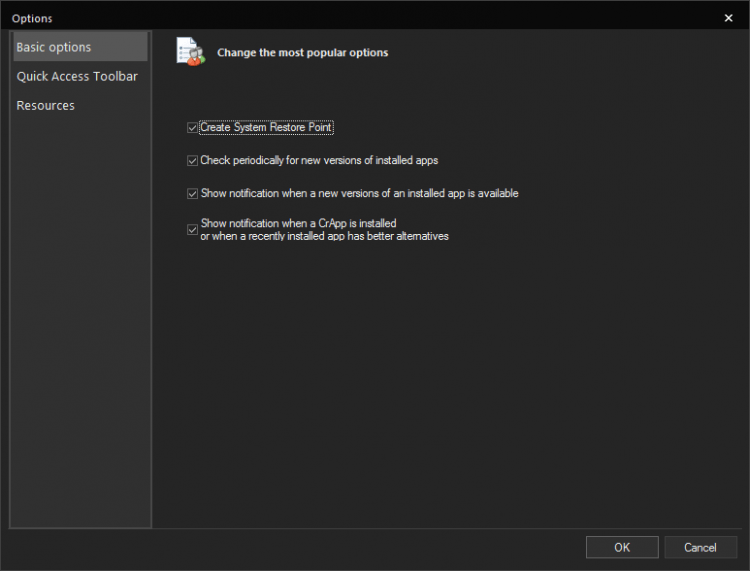Toggle the new version notification checkbox
This screenshot has width=750, height=571.
tap(192, 194)
